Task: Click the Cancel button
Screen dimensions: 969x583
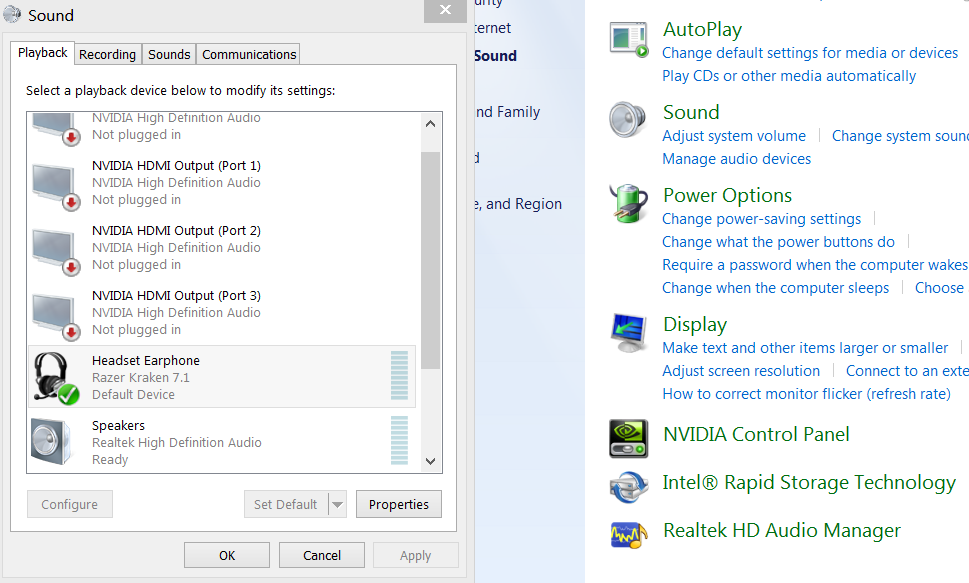Action: (x=322, y=555)
